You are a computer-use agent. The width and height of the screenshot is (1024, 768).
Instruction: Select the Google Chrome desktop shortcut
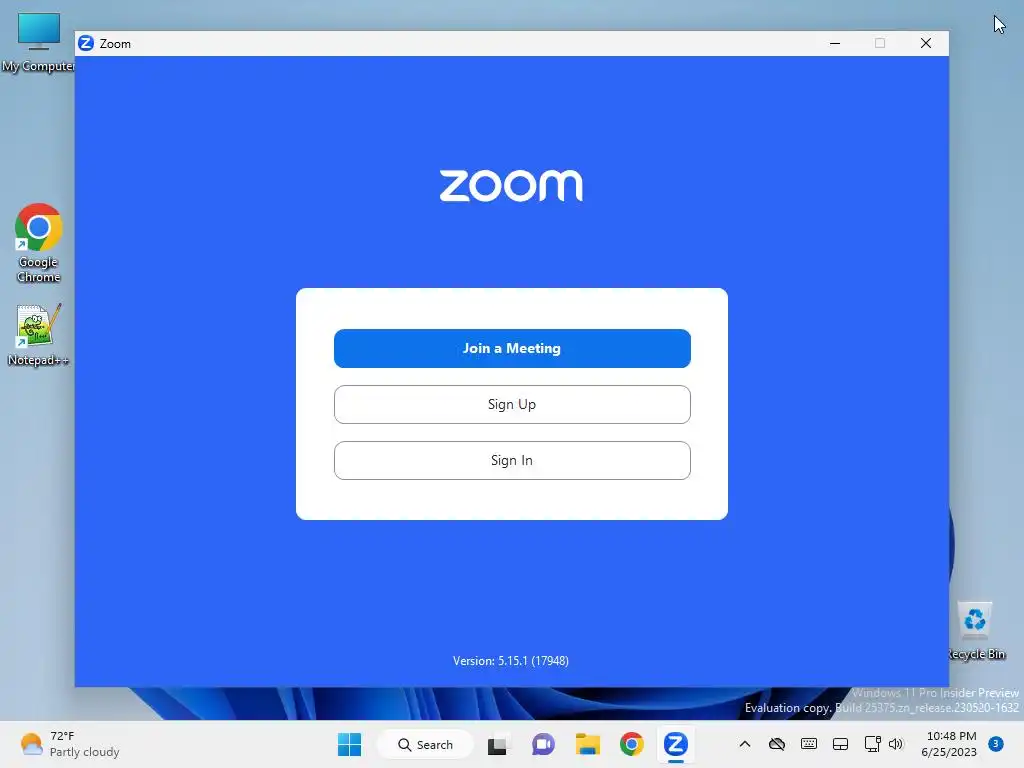39,243
